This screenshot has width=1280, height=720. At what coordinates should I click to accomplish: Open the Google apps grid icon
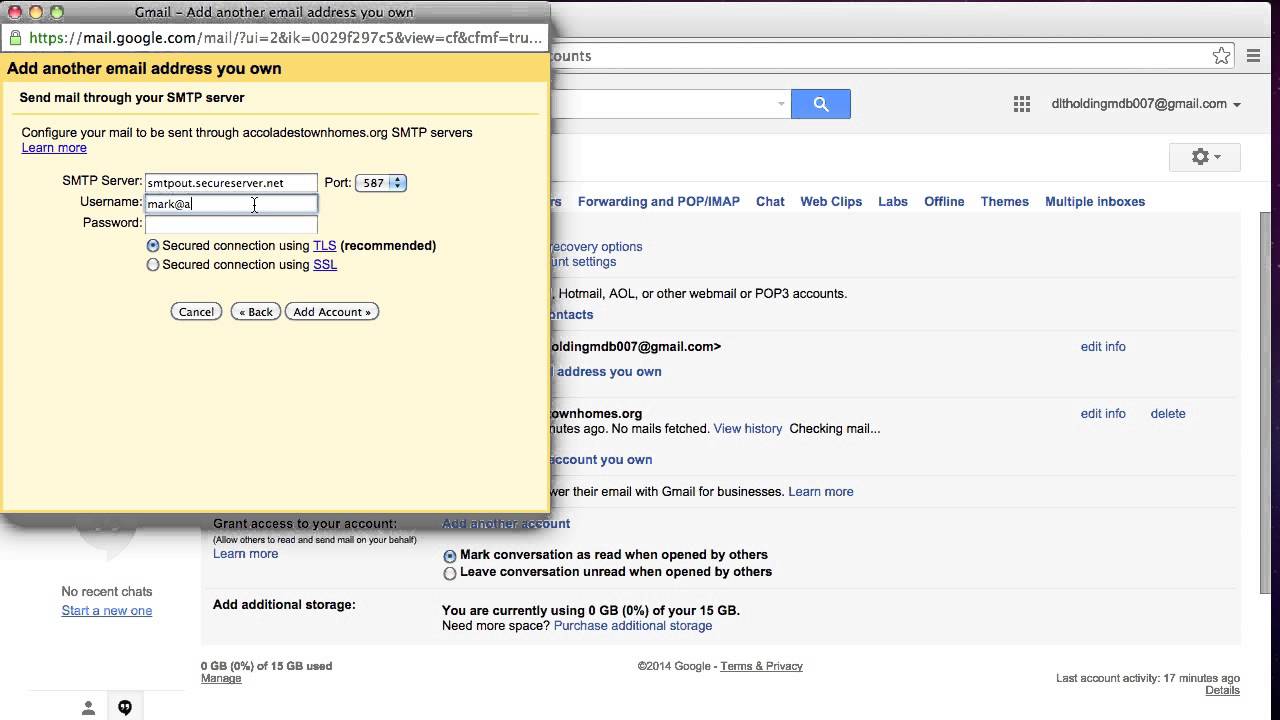1021,104
